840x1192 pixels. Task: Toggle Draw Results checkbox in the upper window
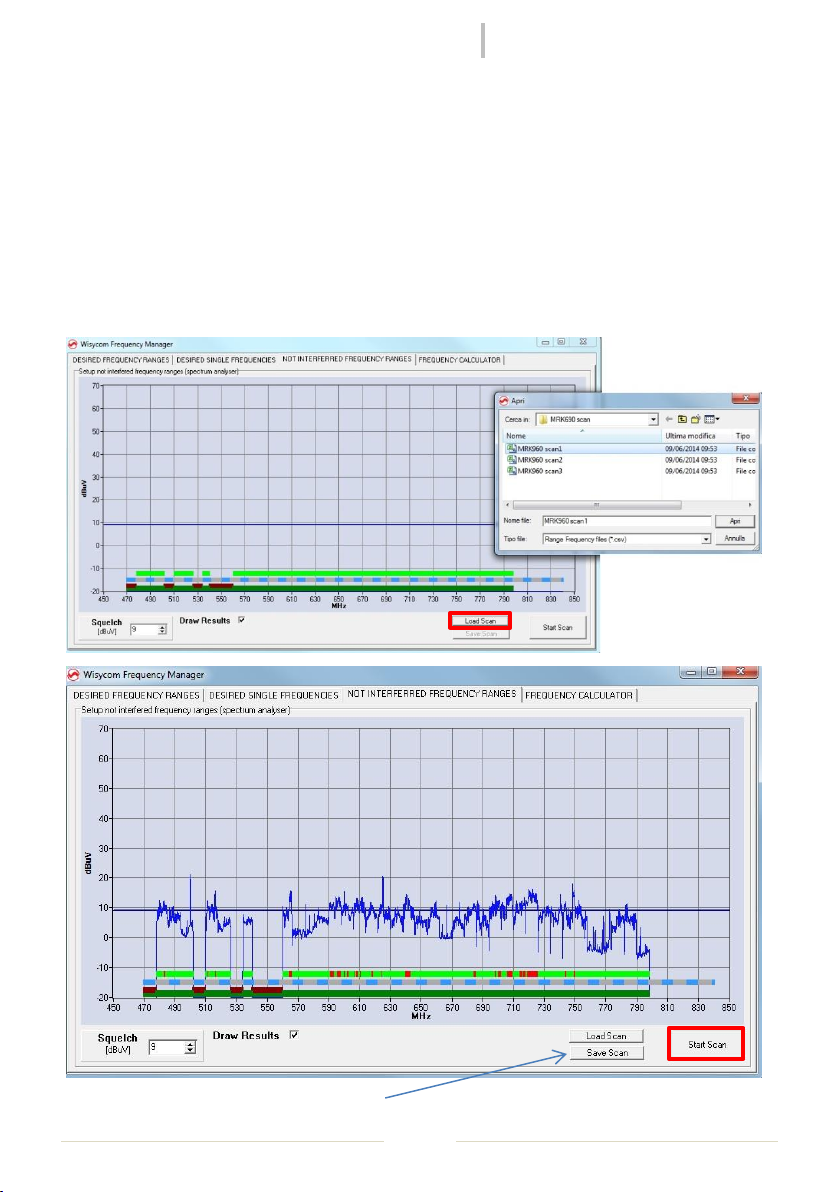click(242, 620)
